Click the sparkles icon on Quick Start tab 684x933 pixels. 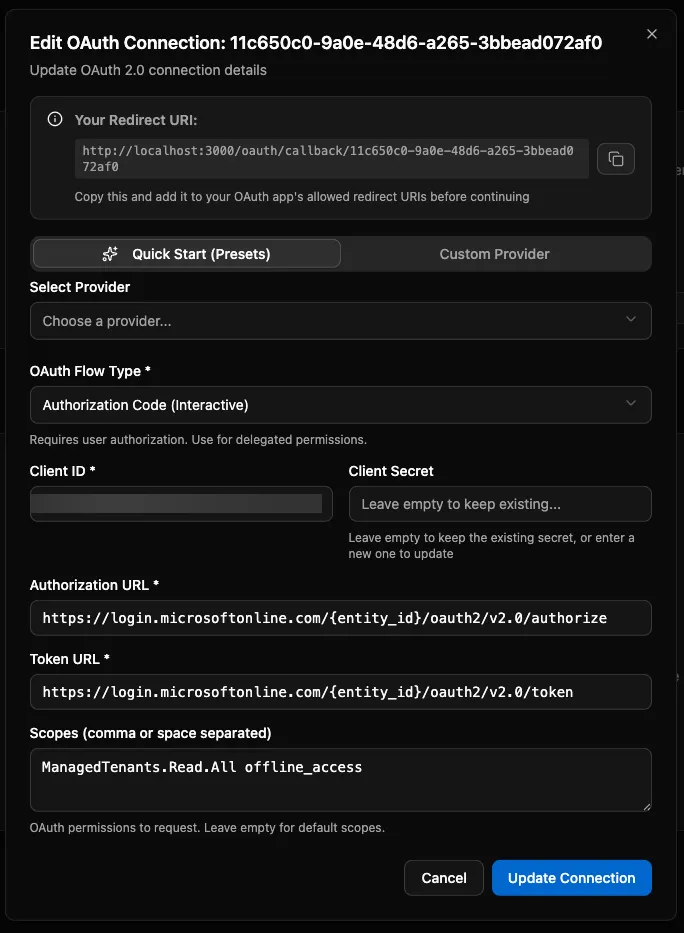(x=110, y=253)
